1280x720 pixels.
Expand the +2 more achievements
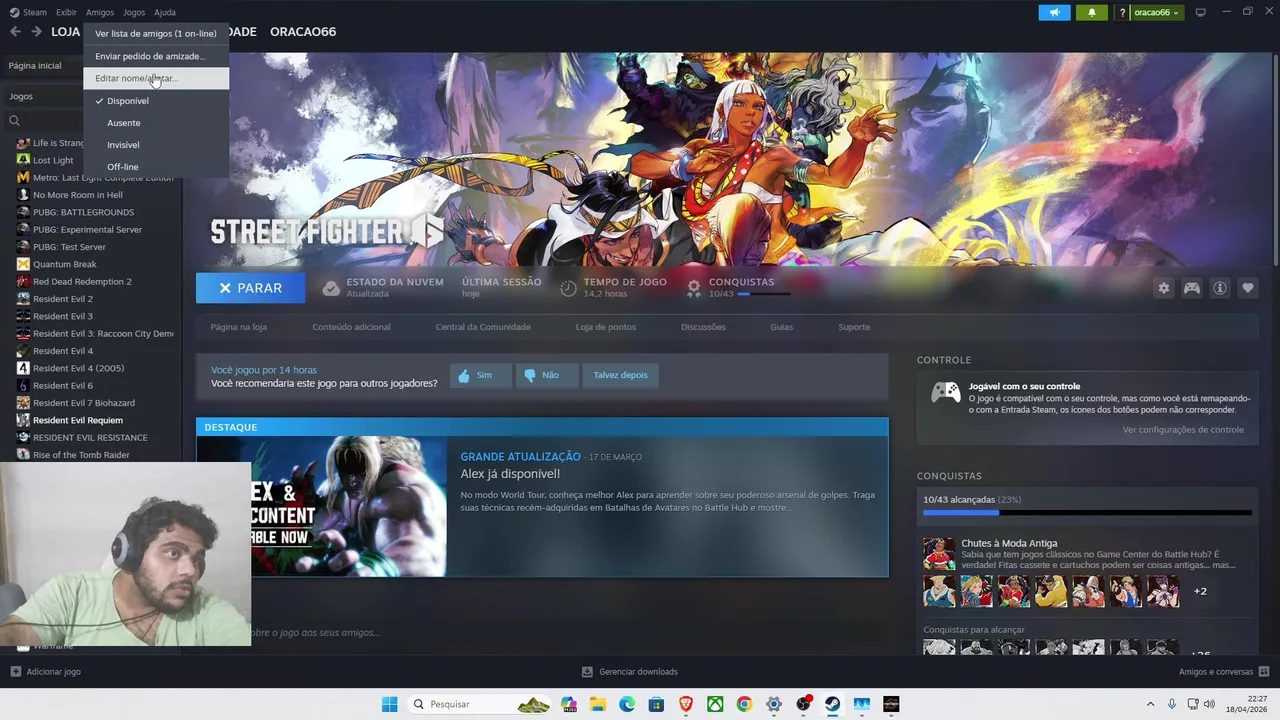[x=1200, y=591]
